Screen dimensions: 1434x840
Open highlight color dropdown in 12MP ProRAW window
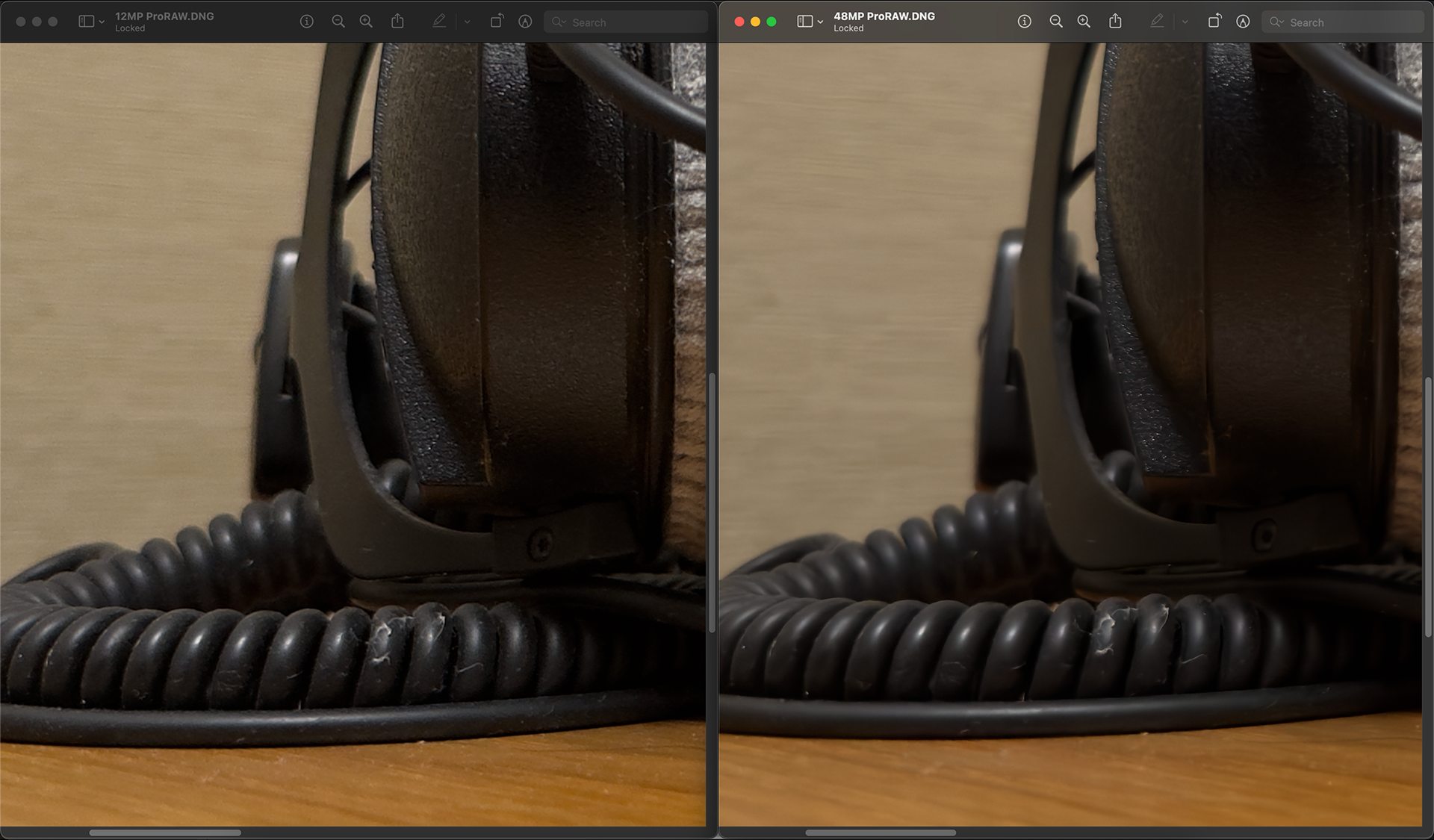click(x=468, y=22)
